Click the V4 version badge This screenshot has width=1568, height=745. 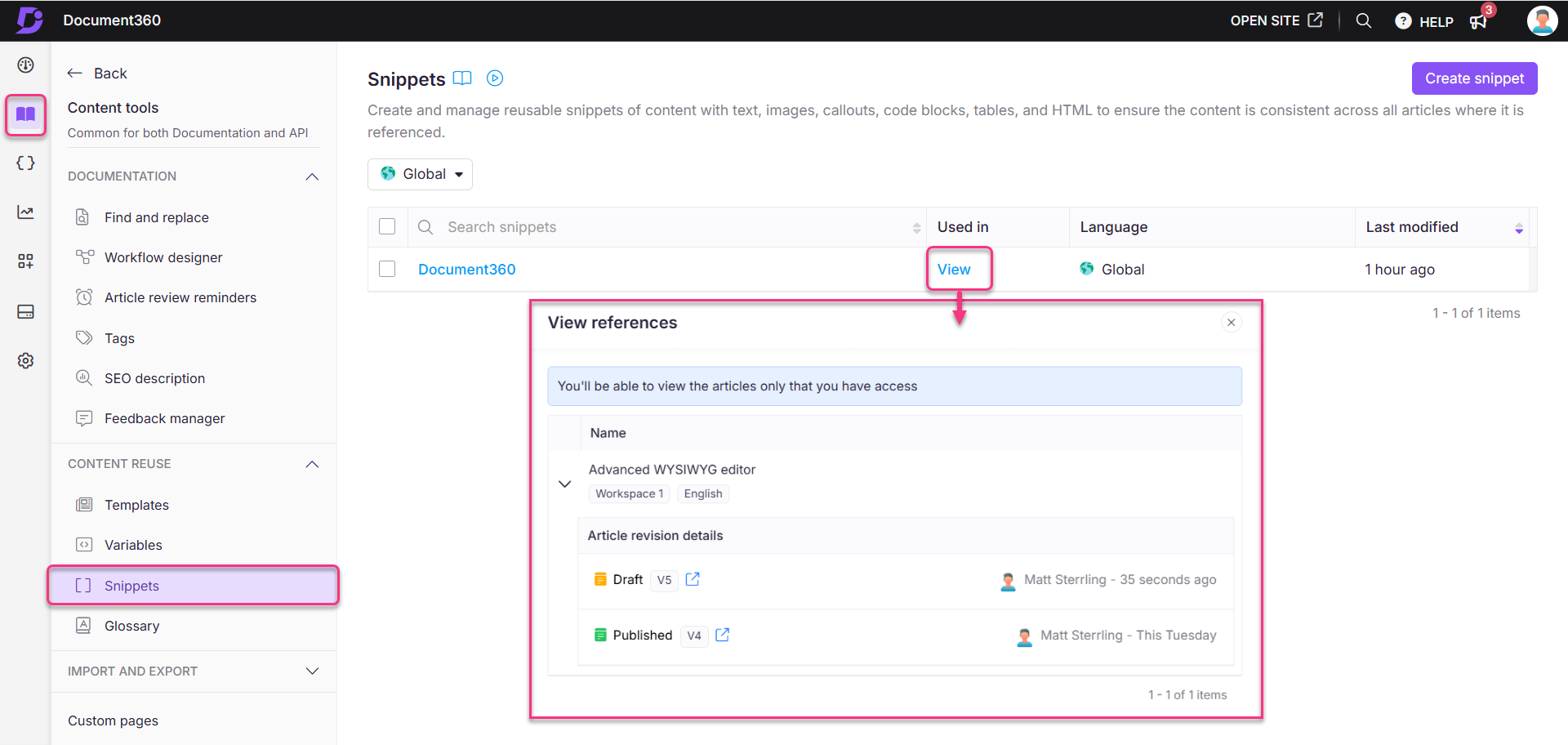(693, 636)
